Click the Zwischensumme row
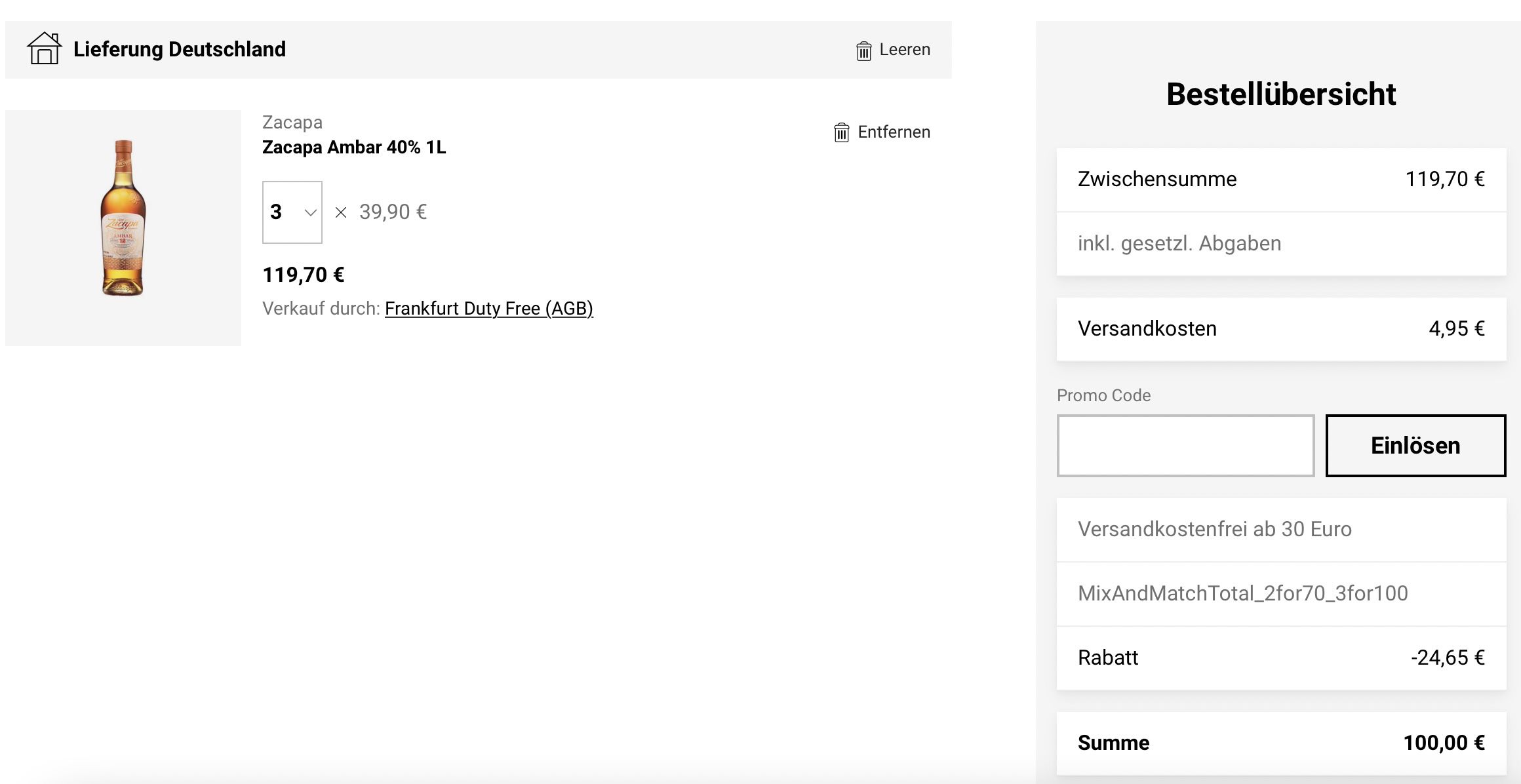Screen dimensions: 1521x784 tap(1281, 180)
